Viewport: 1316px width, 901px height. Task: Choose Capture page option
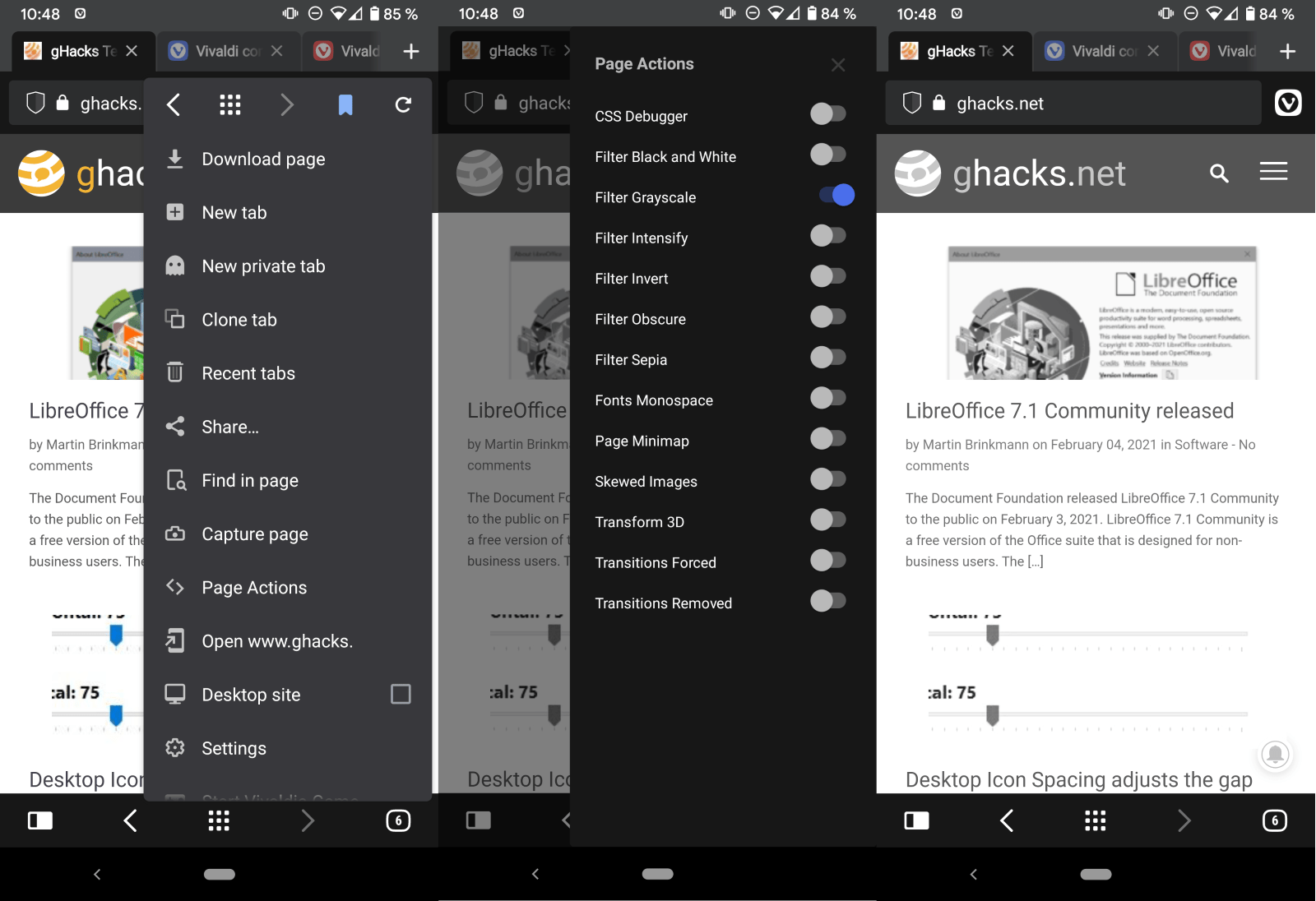(288, 534)
